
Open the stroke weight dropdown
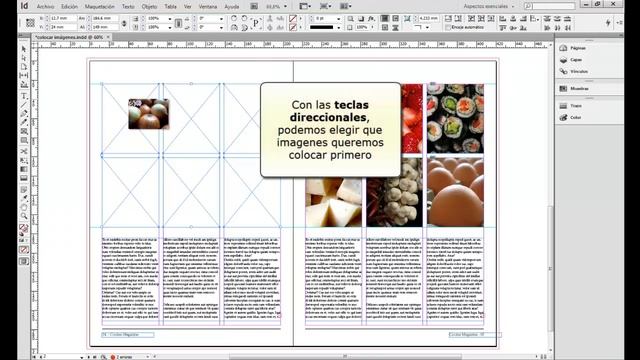tap(338, 19)
